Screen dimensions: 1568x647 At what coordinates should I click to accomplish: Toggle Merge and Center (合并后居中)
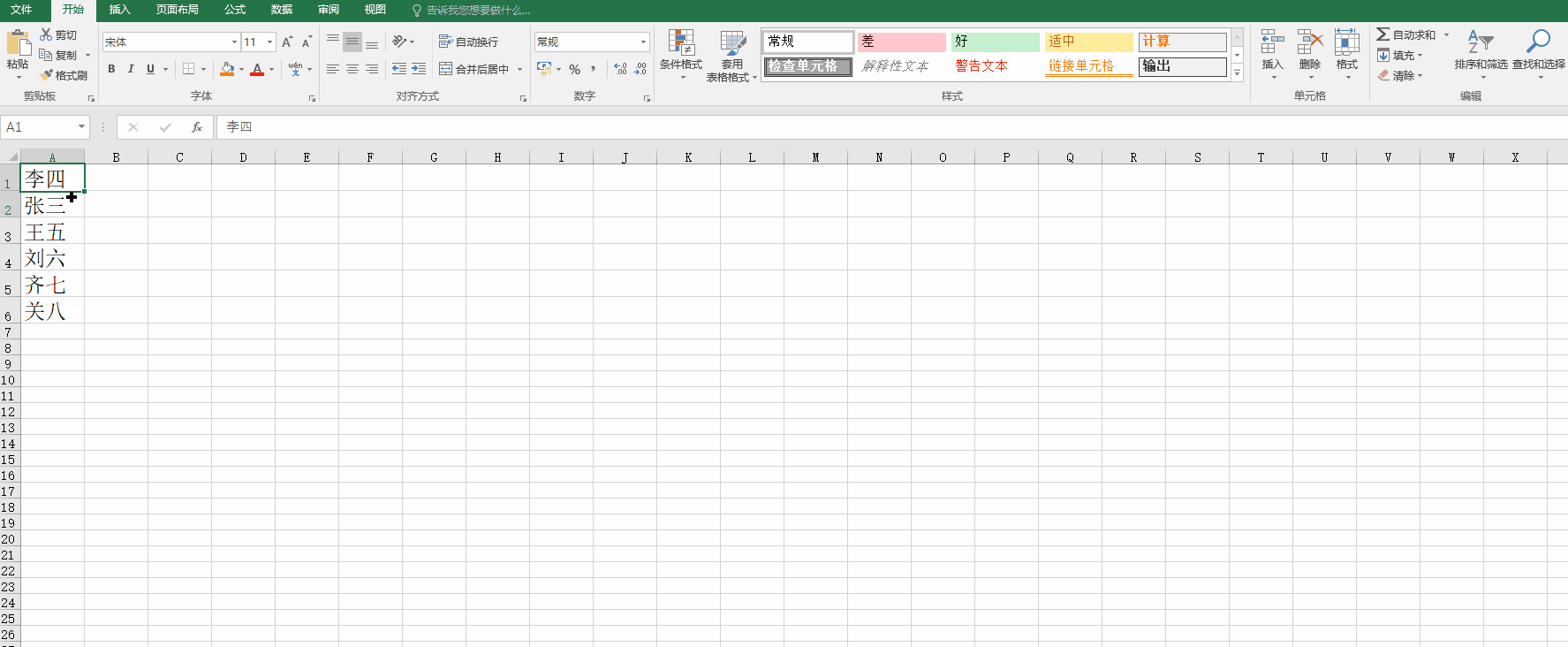[474, 69]
